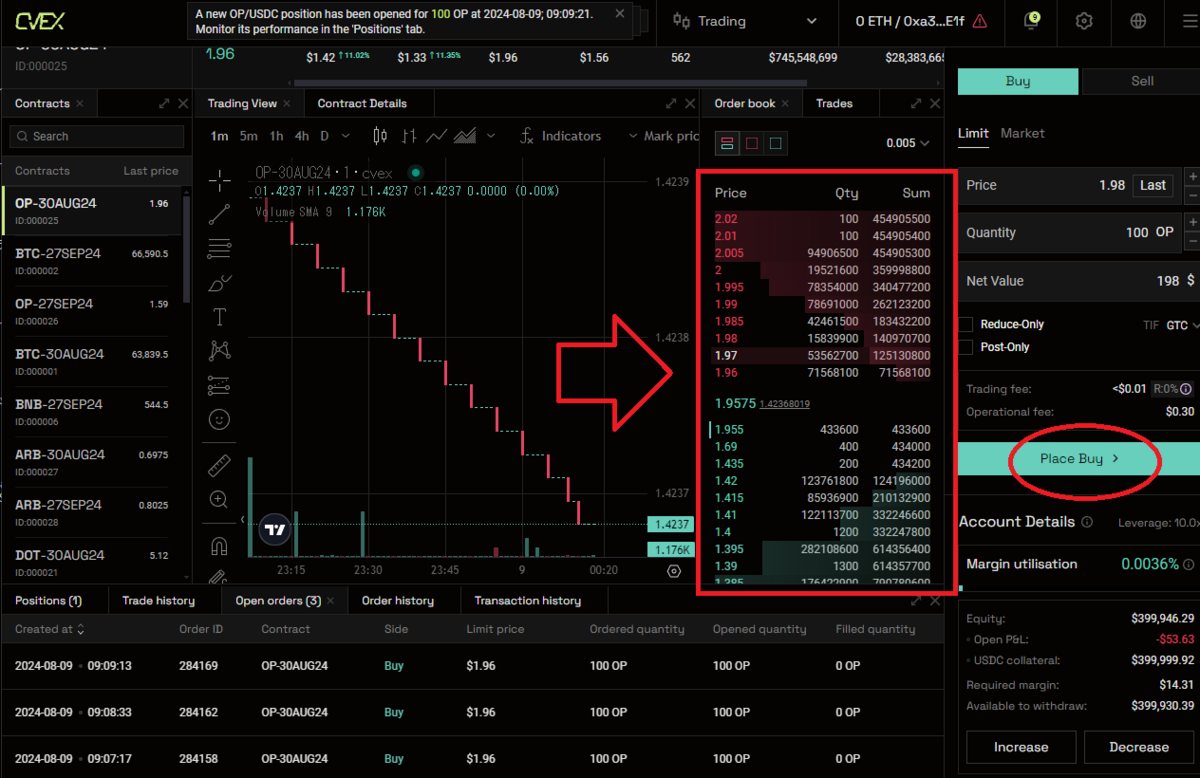Switch chart to bars style
Screen dimensions: 1200x778
pyautogui.click(x=408, y=135)
